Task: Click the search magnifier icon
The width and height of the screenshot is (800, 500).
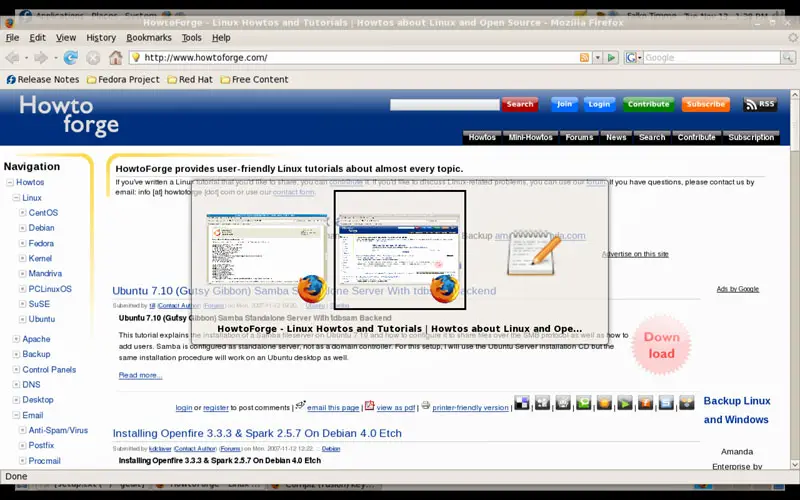Action: coord(788,58)
